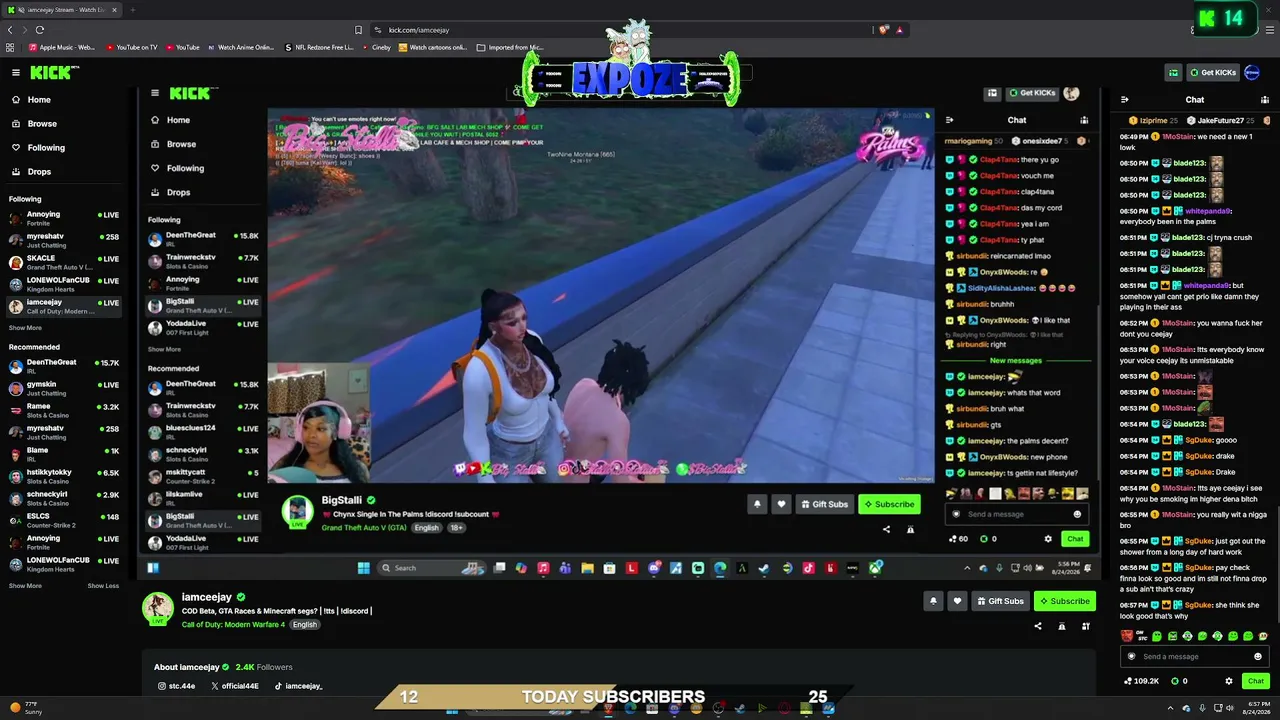Screen dimensions: 1280x720
Task: Click the English language tag under iamceejay's title
Action: [305, 625]
